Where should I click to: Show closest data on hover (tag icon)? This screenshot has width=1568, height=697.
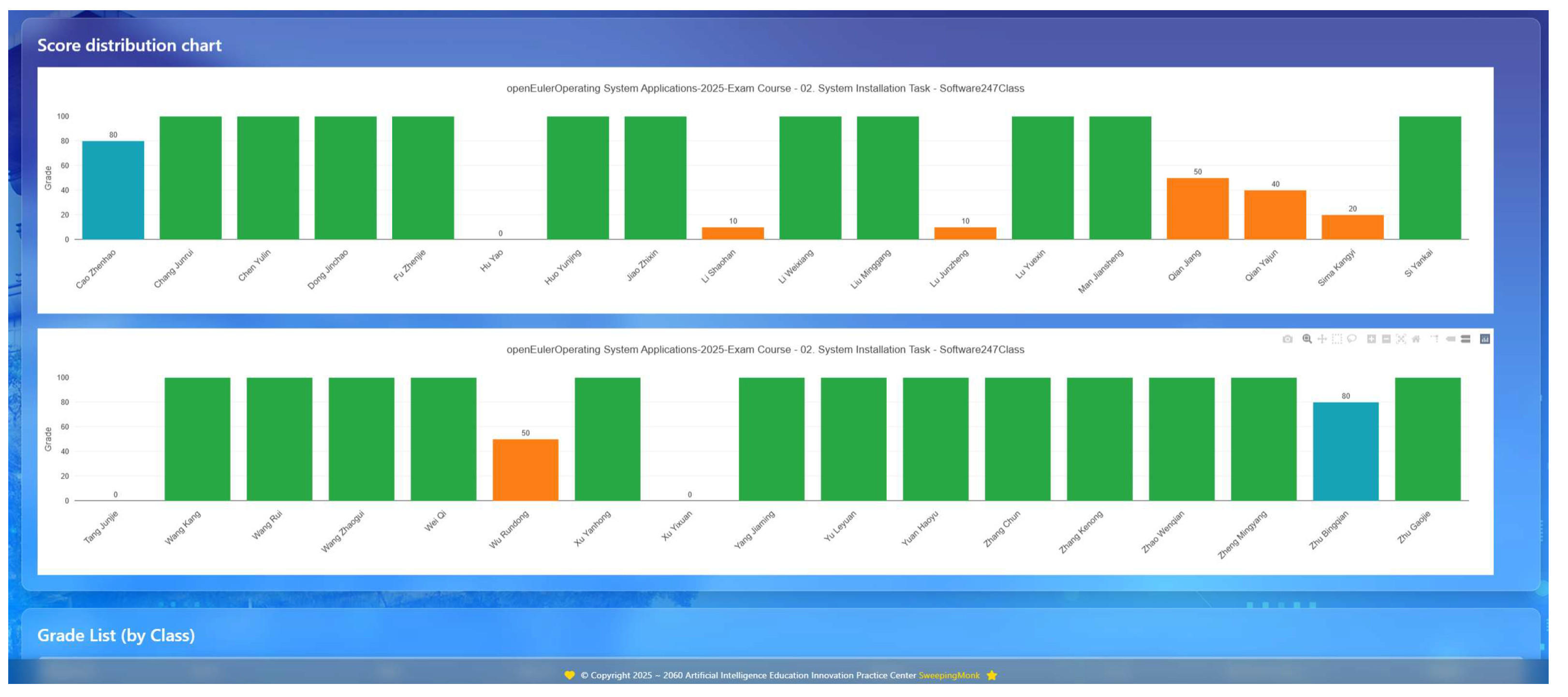point(1451,339)
